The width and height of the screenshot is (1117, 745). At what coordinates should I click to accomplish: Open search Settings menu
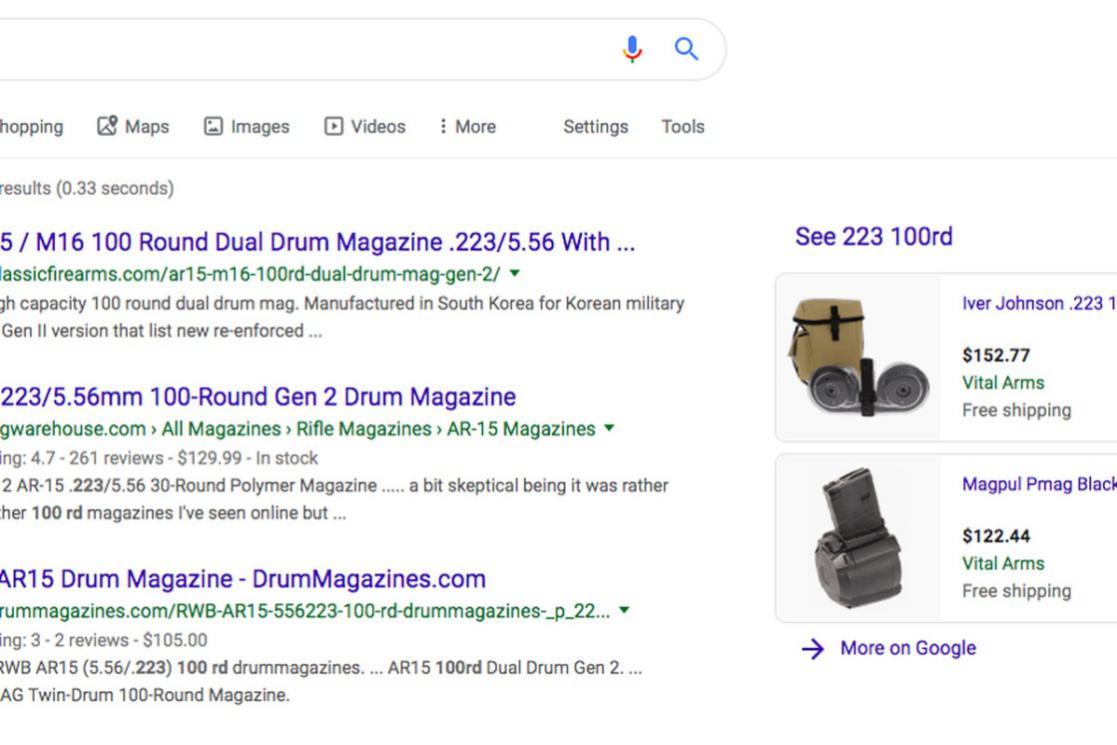point(595,127)
